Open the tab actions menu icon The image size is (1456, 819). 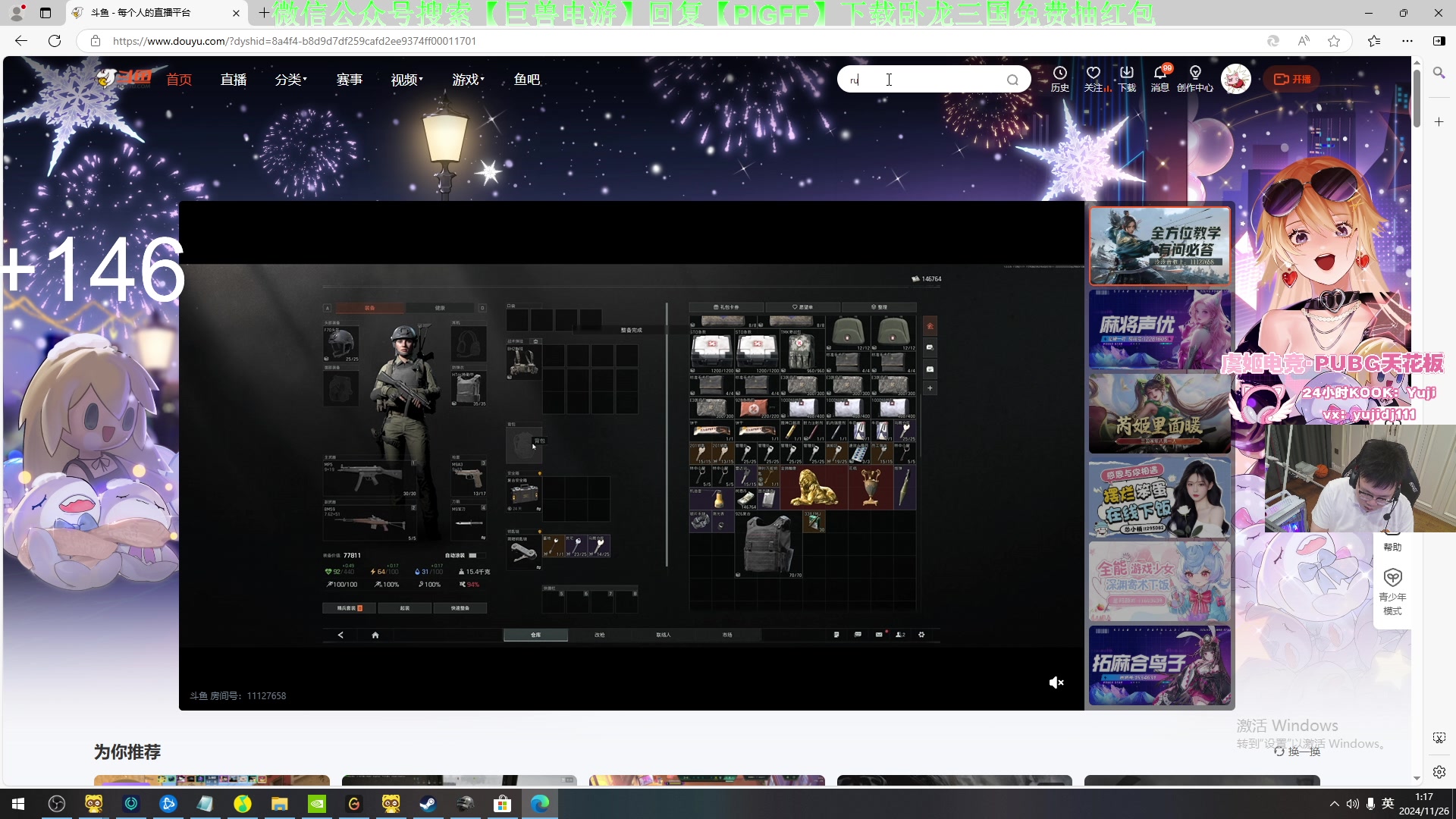click(45, 13)
